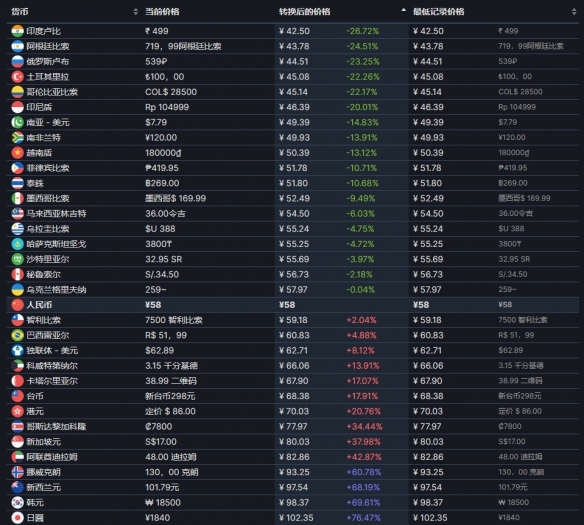Click the Vietnam flag icon
The height and width of the screenshot is (525, 584).
coord(18,153)
